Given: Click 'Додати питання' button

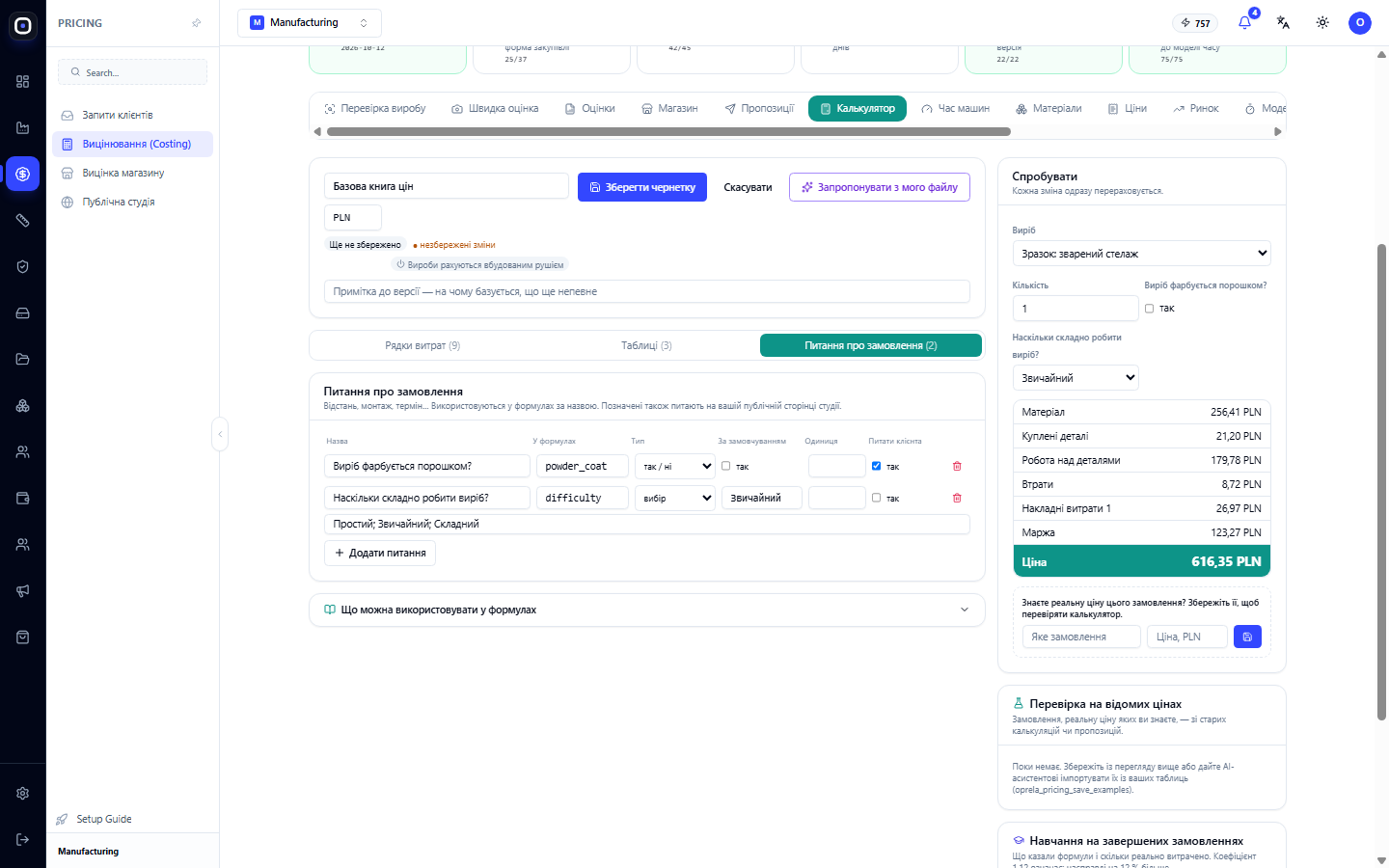Looking at the screenshot, I should tap(380, 553).
